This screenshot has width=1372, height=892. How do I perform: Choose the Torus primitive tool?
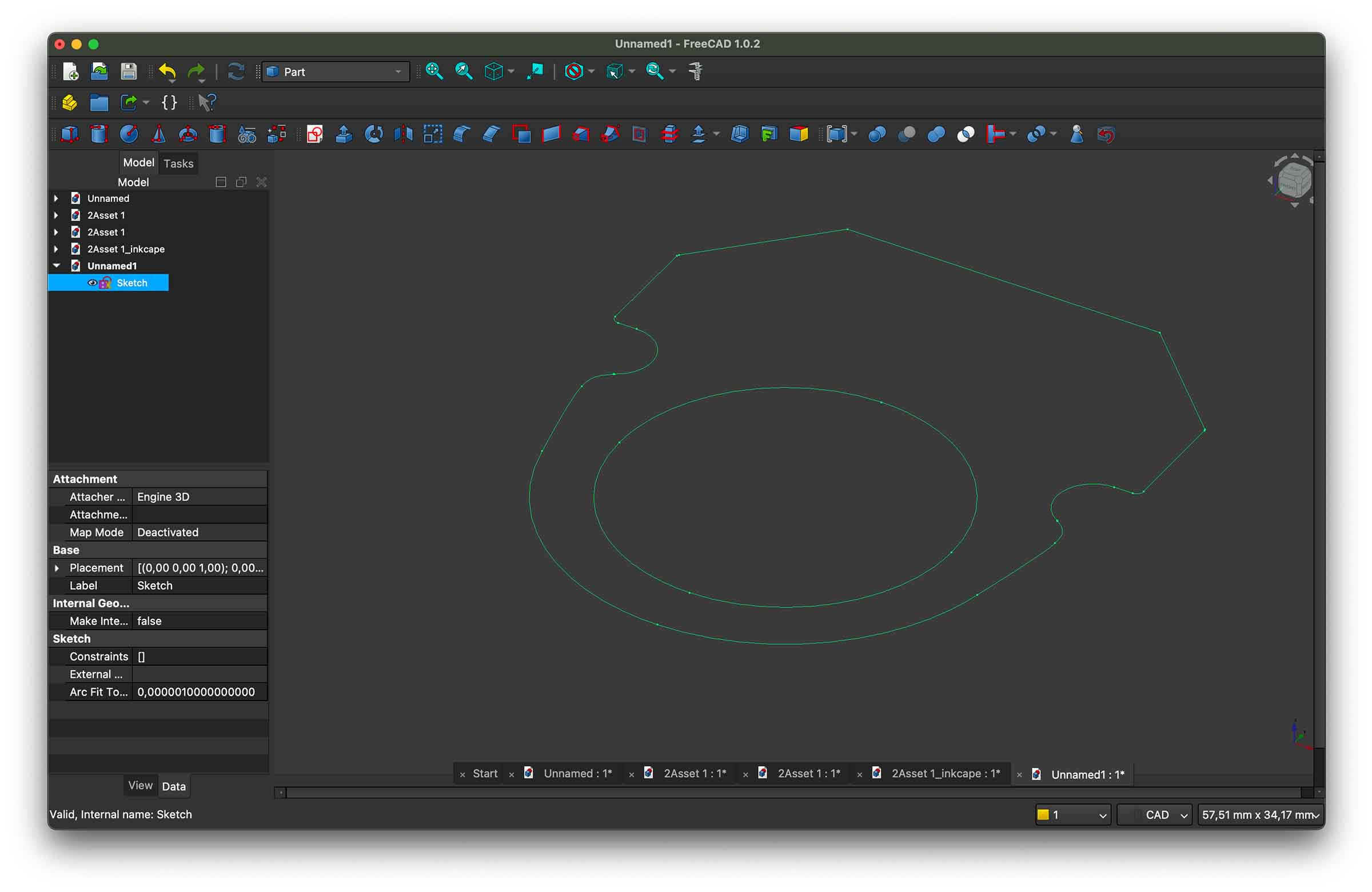point(188,134)
